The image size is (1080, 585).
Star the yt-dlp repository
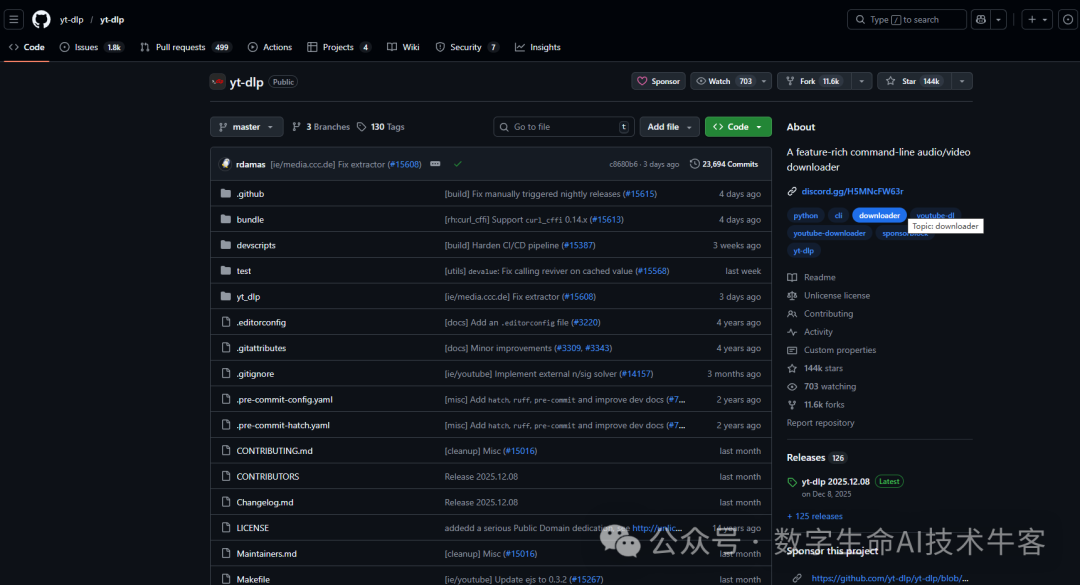coord(914,81)
